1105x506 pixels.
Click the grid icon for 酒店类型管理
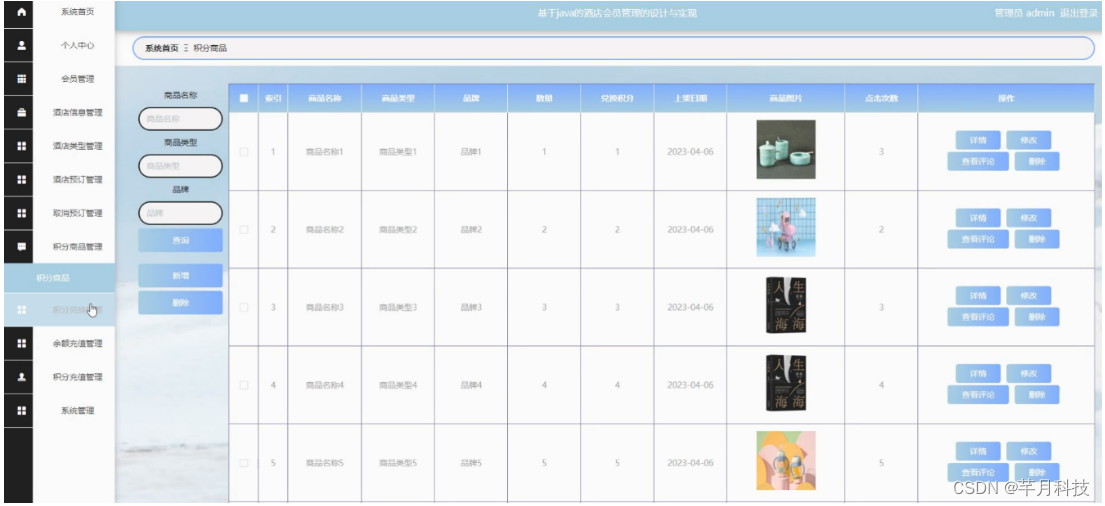(21, 146)
